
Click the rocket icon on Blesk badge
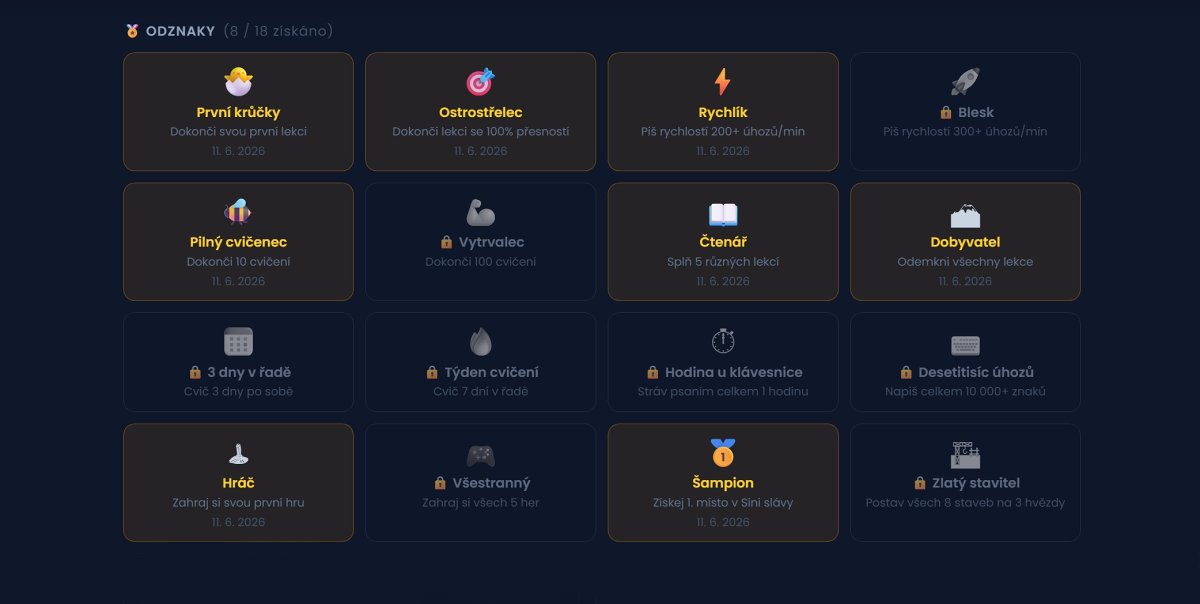pyautogui.click(x=965, y=82)
